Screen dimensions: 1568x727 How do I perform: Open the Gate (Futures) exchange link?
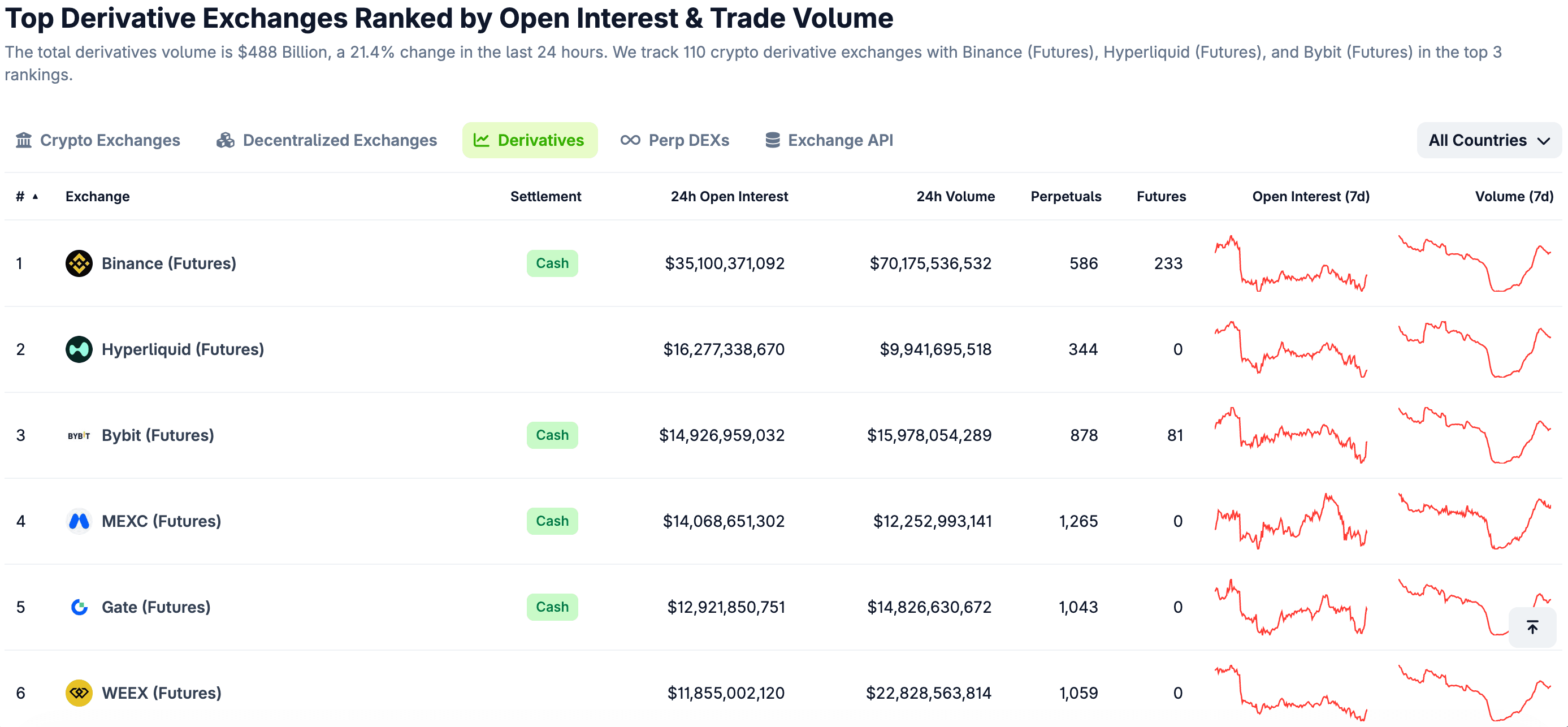(x=156, y=607)
